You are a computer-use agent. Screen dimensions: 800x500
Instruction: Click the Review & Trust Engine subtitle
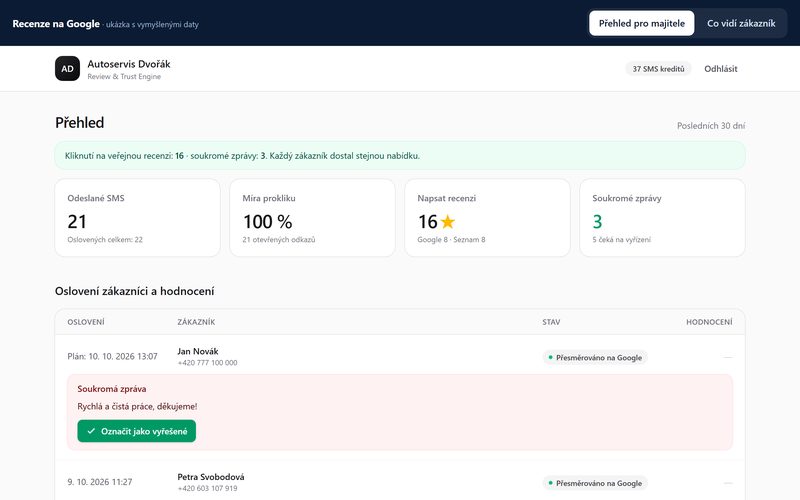tap(124, 77)
